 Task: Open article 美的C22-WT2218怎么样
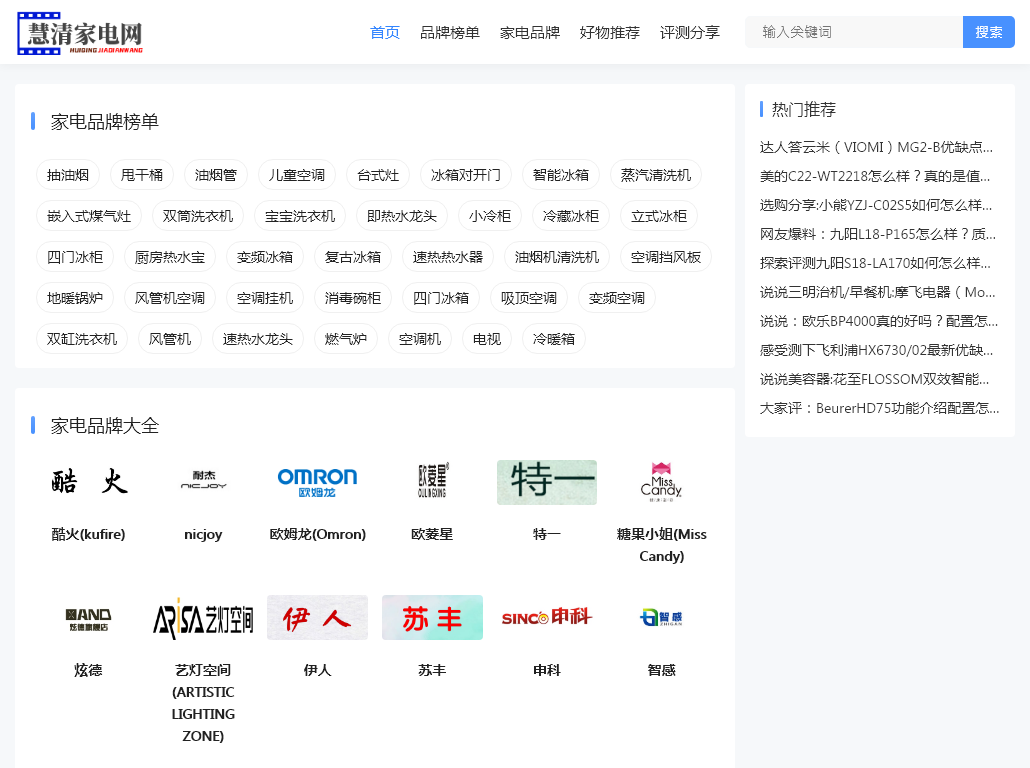875,176
